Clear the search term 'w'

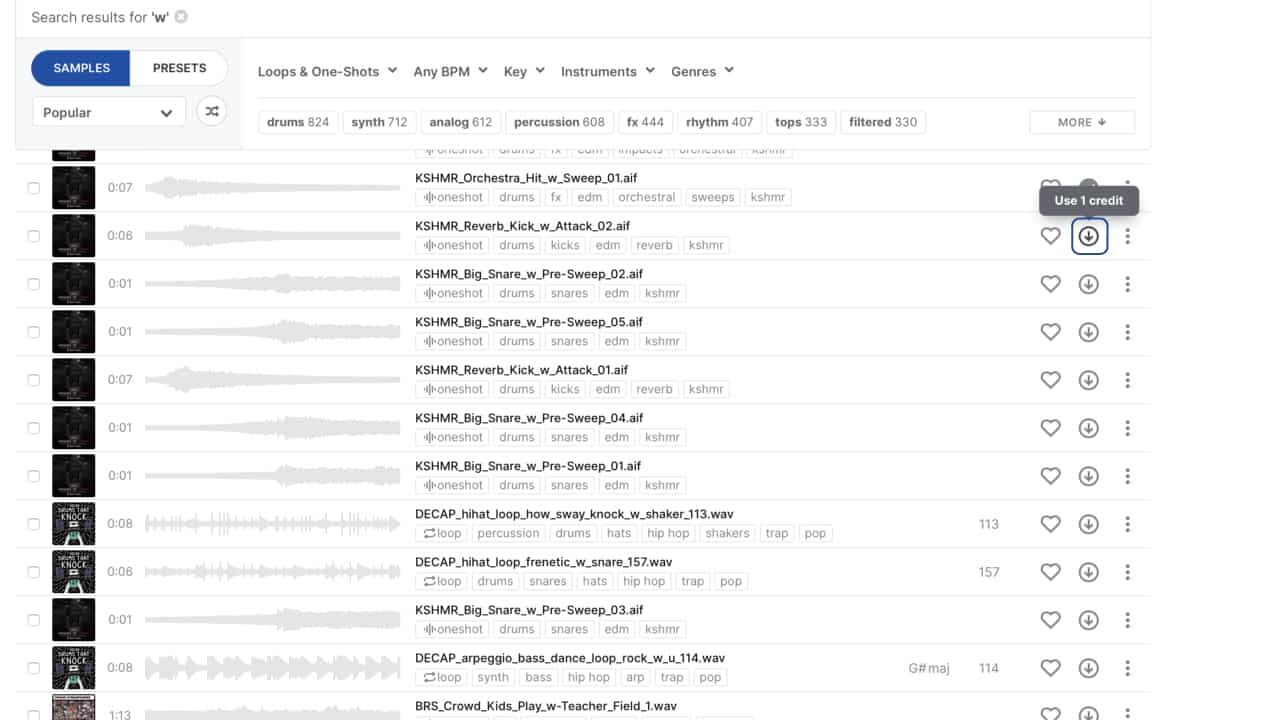coord(181,17)
